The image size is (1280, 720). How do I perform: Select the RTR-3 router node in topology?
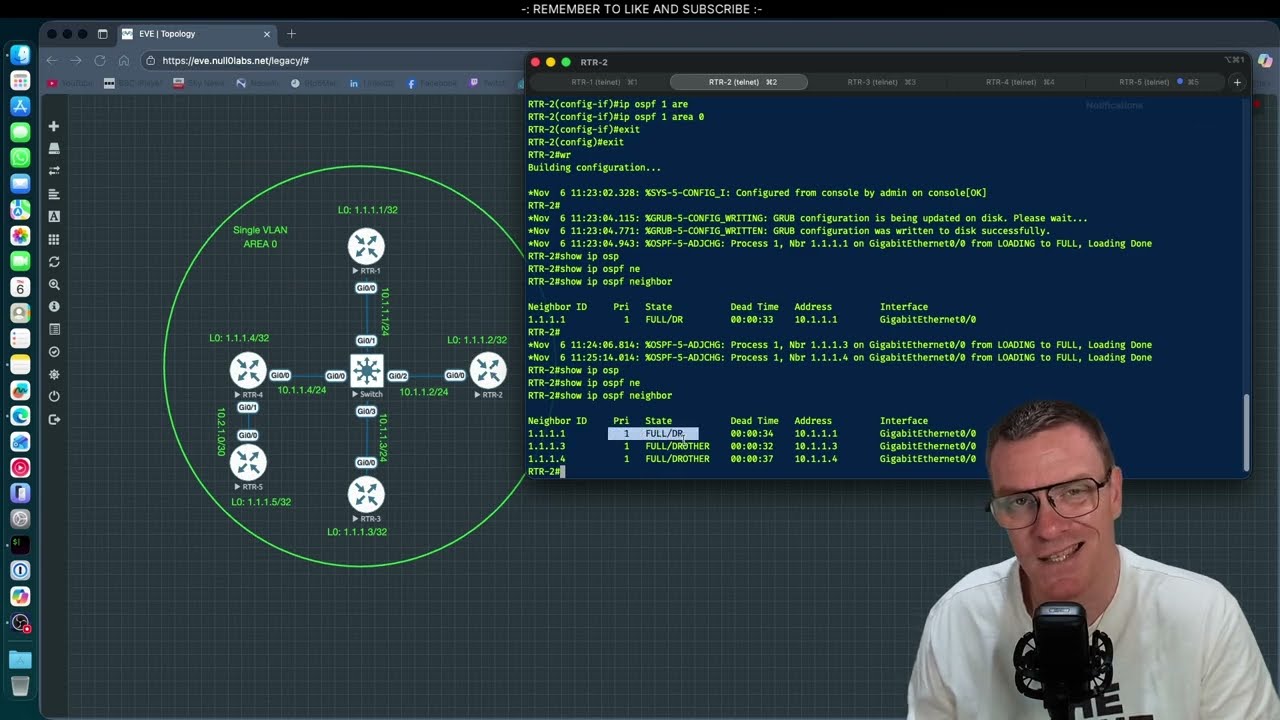point(366,494)
